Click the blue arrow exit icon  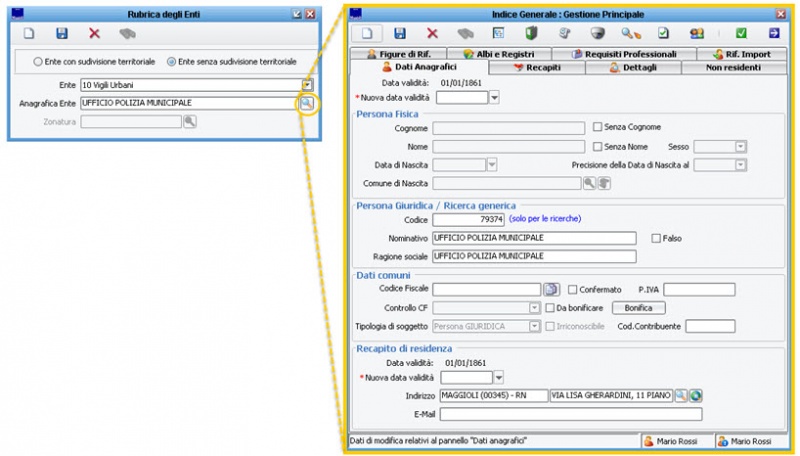(x=774, y=33)
